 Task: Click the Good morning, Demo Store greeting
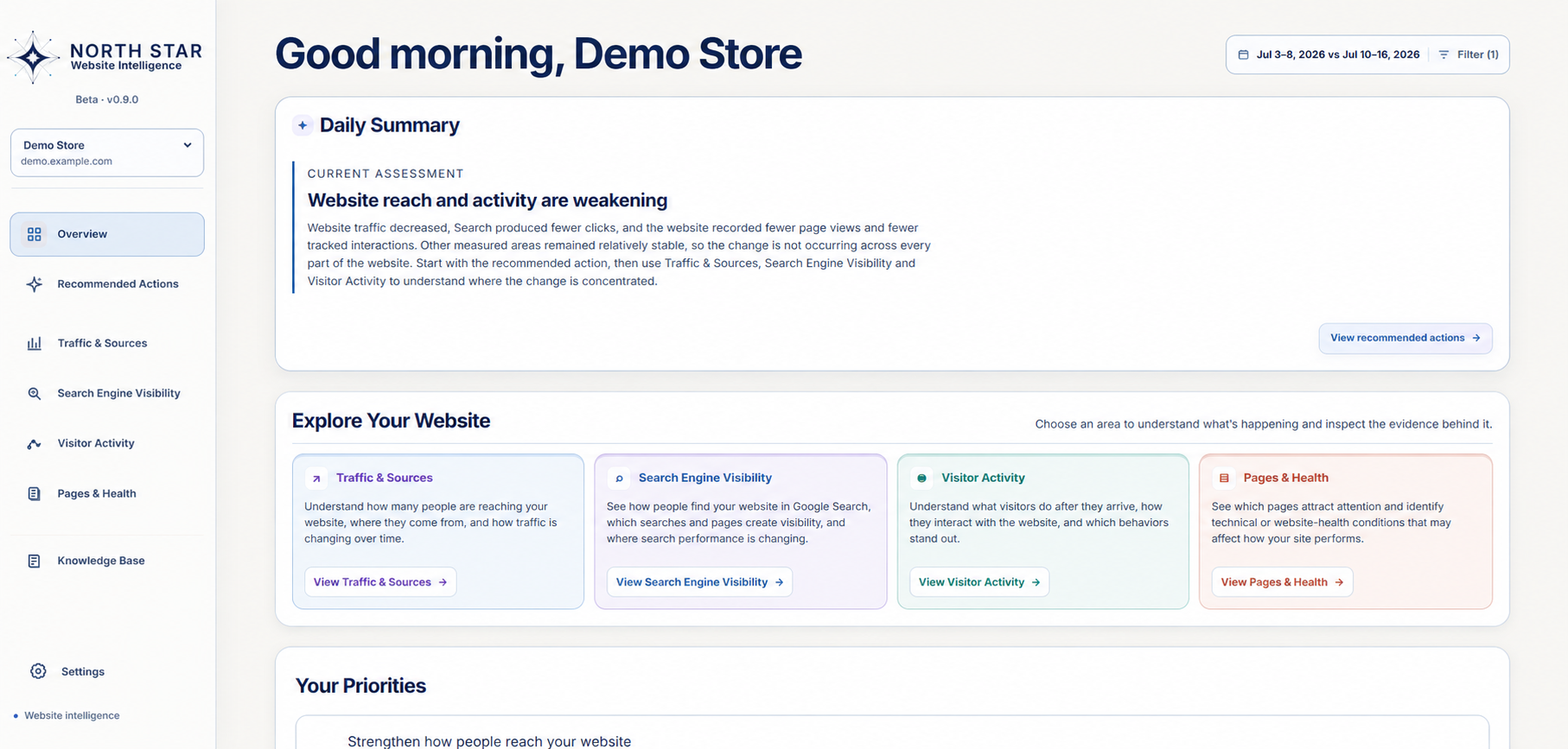pyautogui.click(x=539, y=54)
